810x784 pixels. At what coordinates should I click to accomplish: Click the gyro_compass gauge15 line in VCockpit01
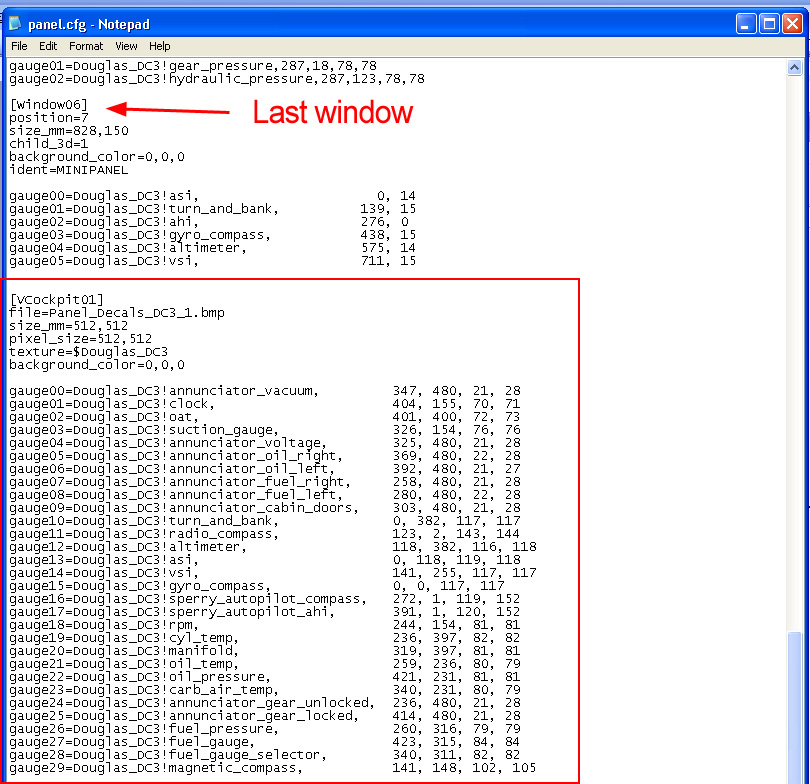click(257, 586)
